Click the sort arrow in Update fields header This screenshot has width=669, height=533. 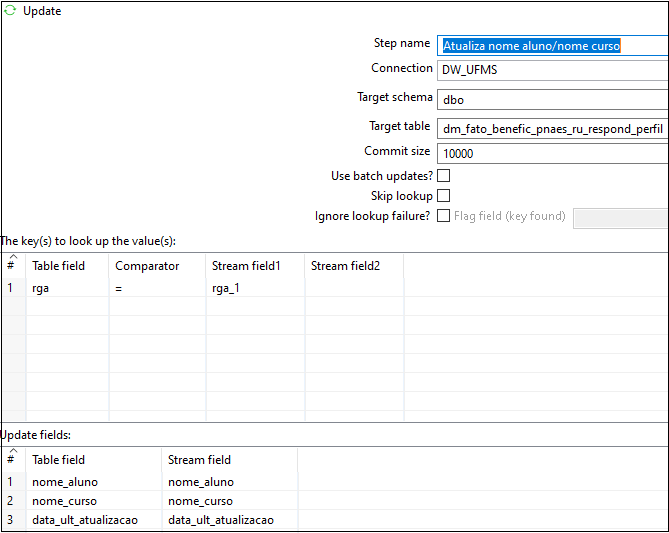click(13, 450)
